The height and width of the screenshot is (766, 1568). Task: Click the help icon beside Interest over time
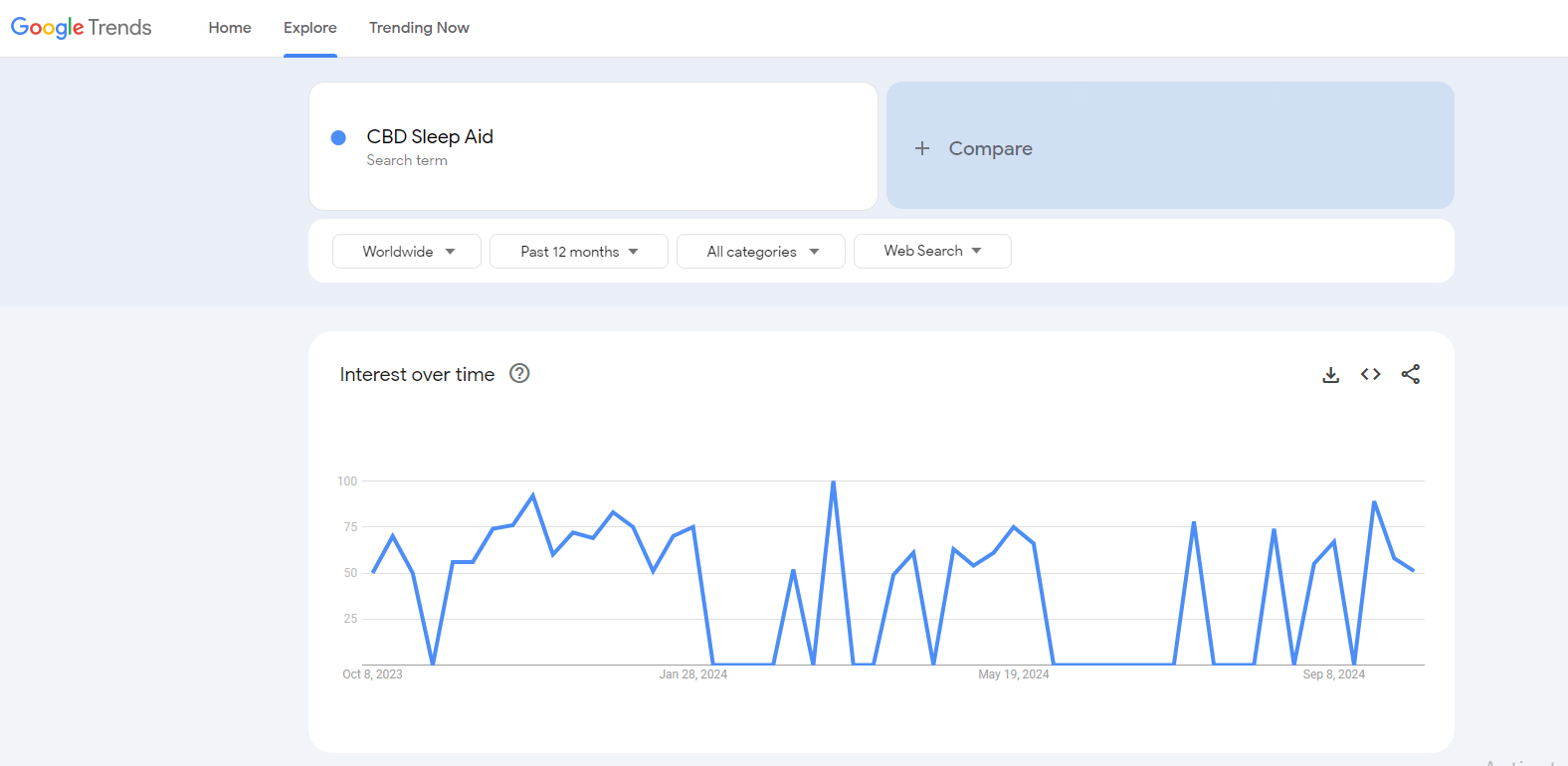click(x=519, y=374)
